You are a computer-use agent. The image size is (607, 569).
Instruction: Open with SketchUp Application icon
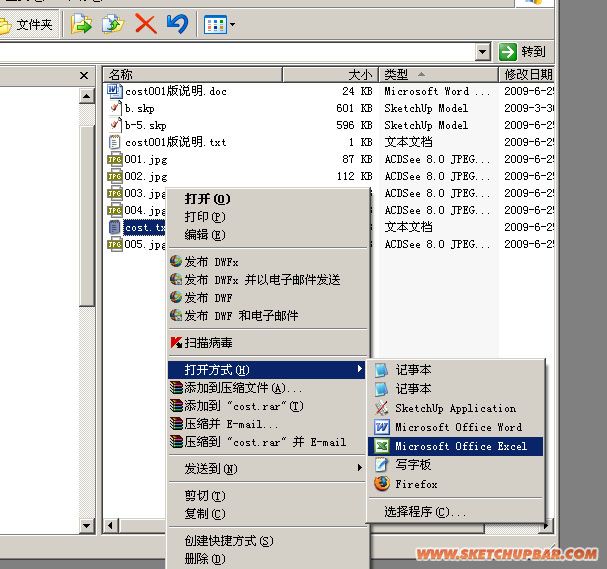[x=382, y=408]
